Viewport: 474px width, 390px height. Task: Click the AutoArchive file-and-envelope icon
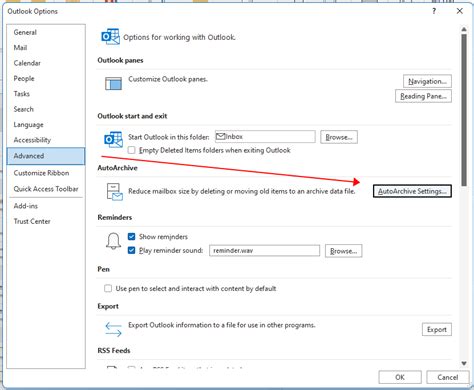tap(114, 192)
